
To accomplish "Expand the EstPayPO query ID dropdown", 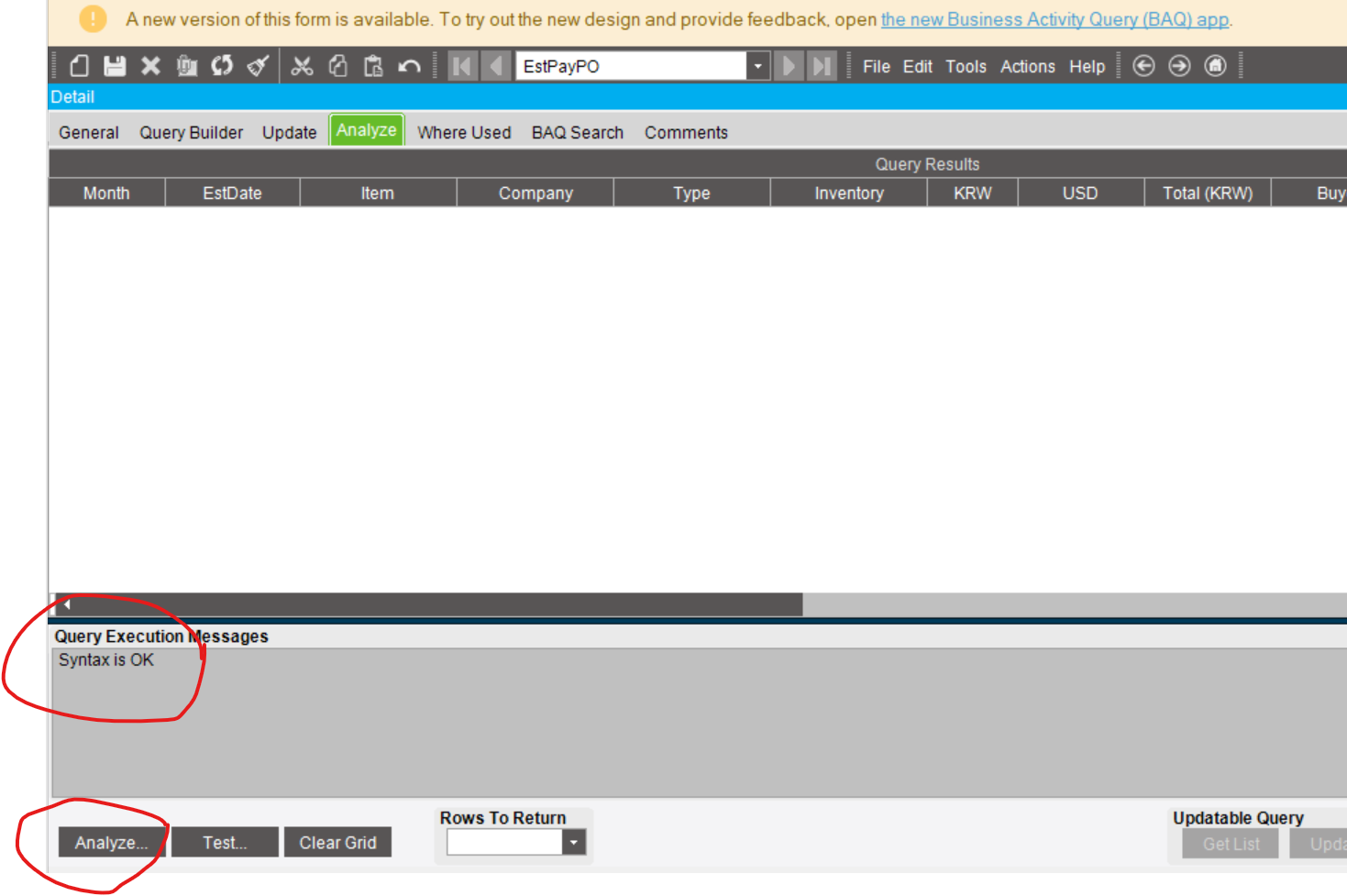I will pos(758,66).
